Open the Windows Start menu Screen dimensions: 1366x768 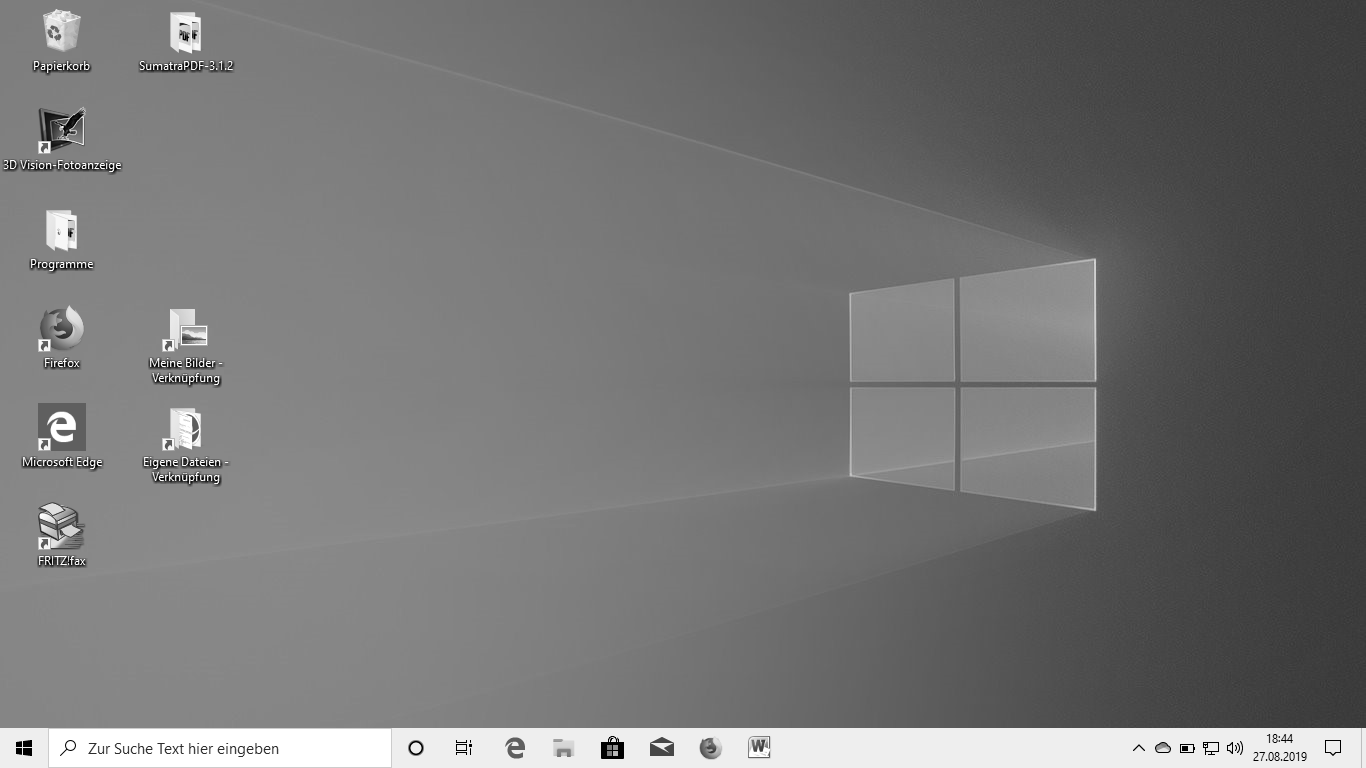[x=24, y=748]
